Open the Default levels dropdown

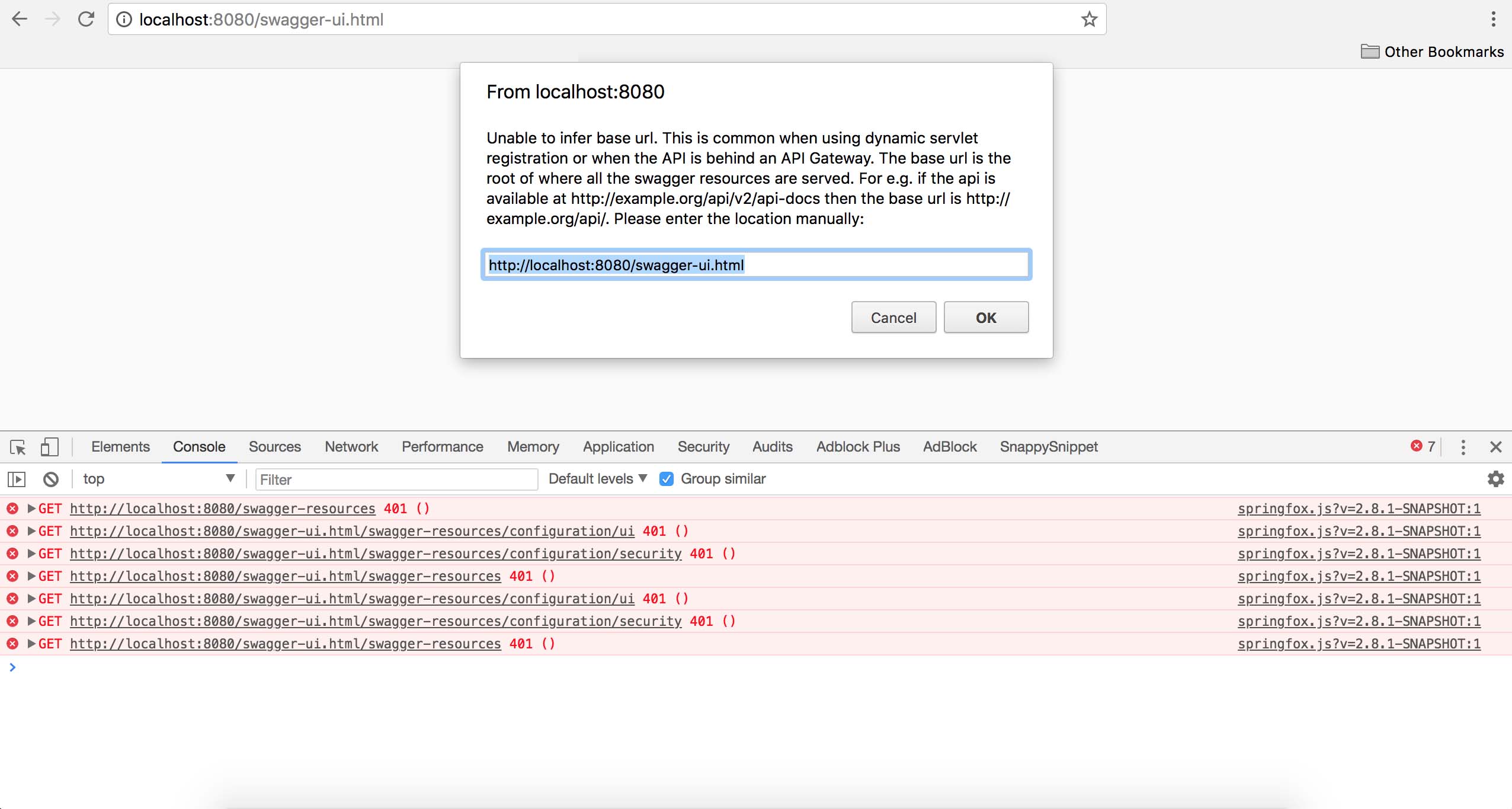point(595,478)
